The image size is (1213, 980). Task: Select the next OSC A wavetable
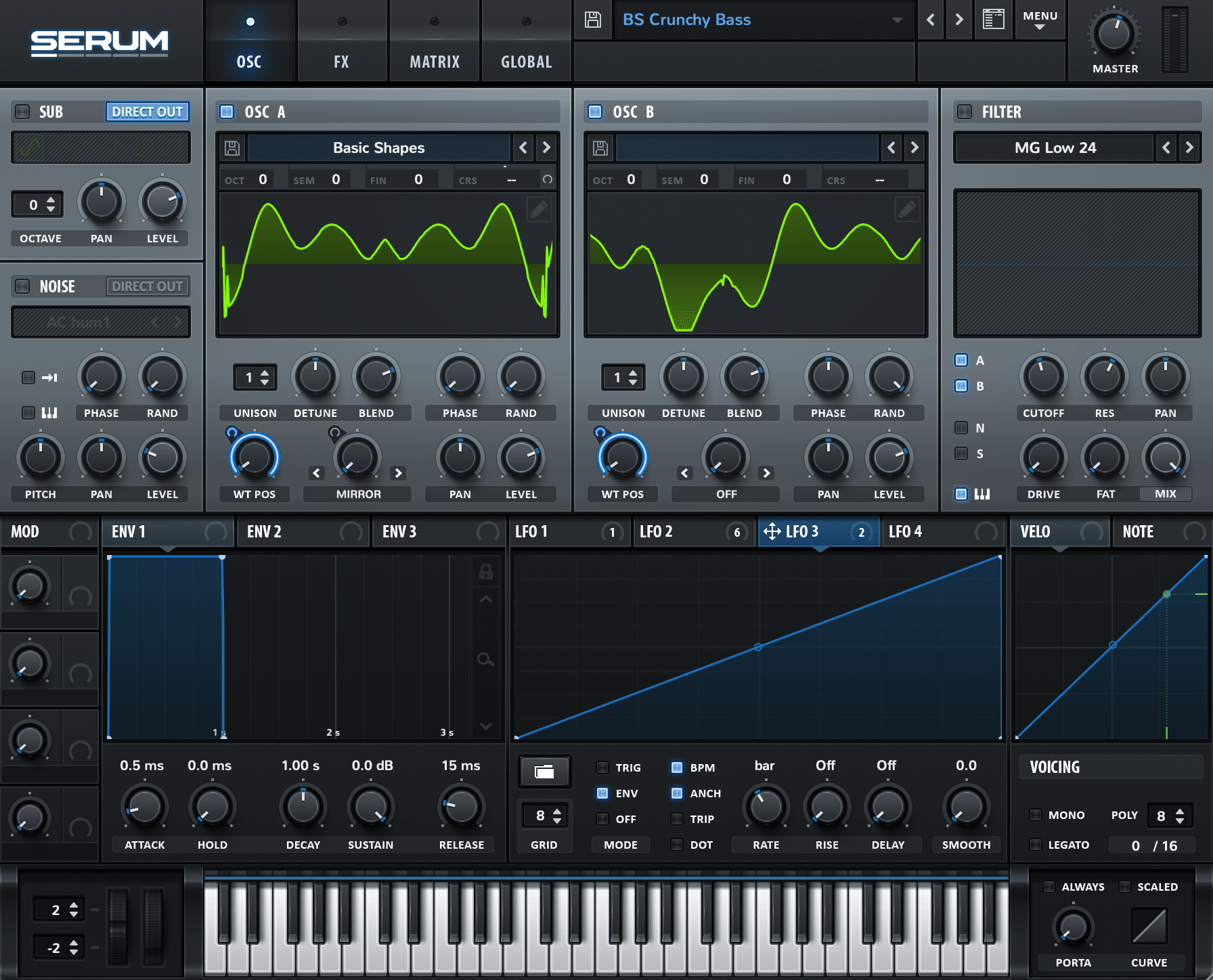[x=546, y=148]
